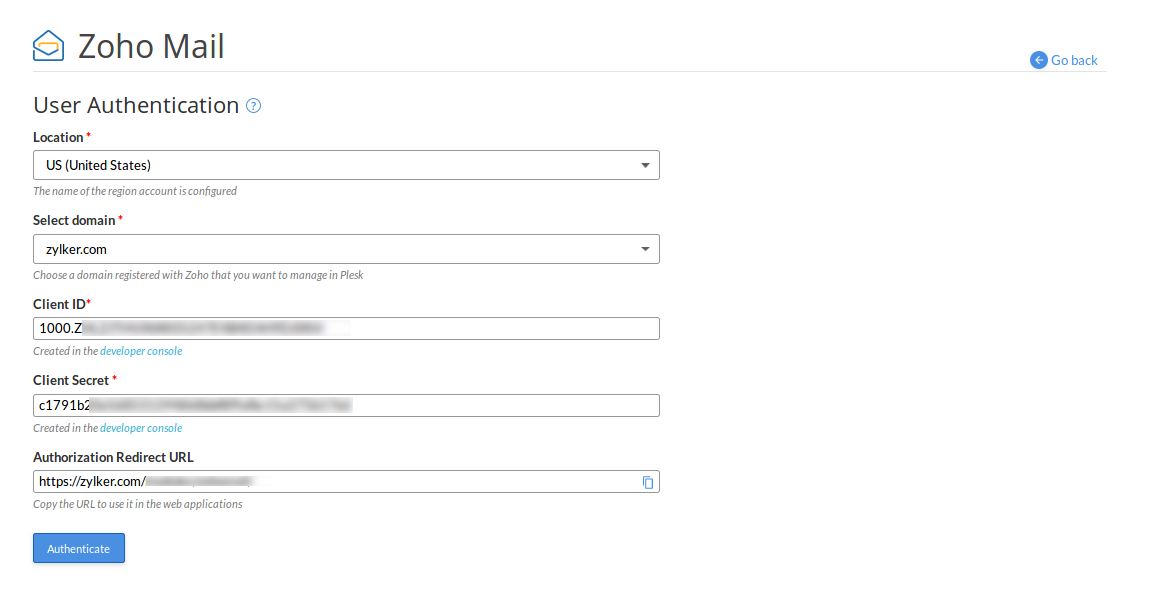Viewport: 1158px width, 614px height.
Task: Copy the Authorization Redirect URL via copy icon
Action: [x=648, y=482]
